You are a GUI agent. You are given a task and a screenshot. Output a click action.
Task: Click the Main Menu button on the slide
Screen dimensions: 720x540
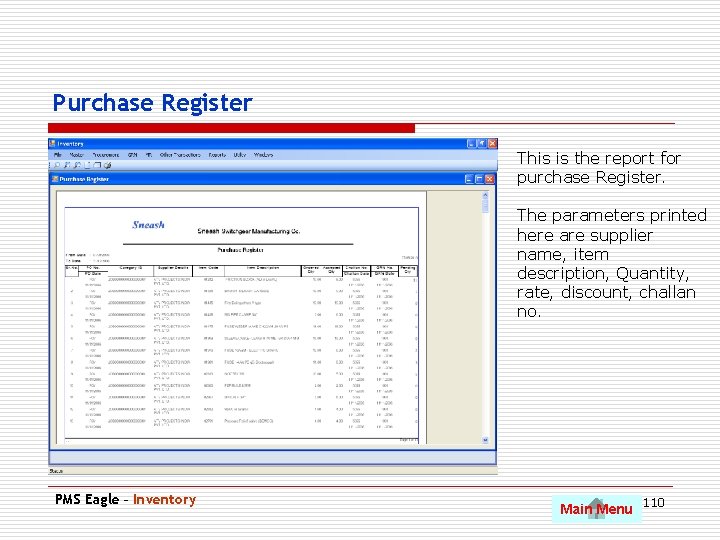pyautogui.click(x=596, y=509)
